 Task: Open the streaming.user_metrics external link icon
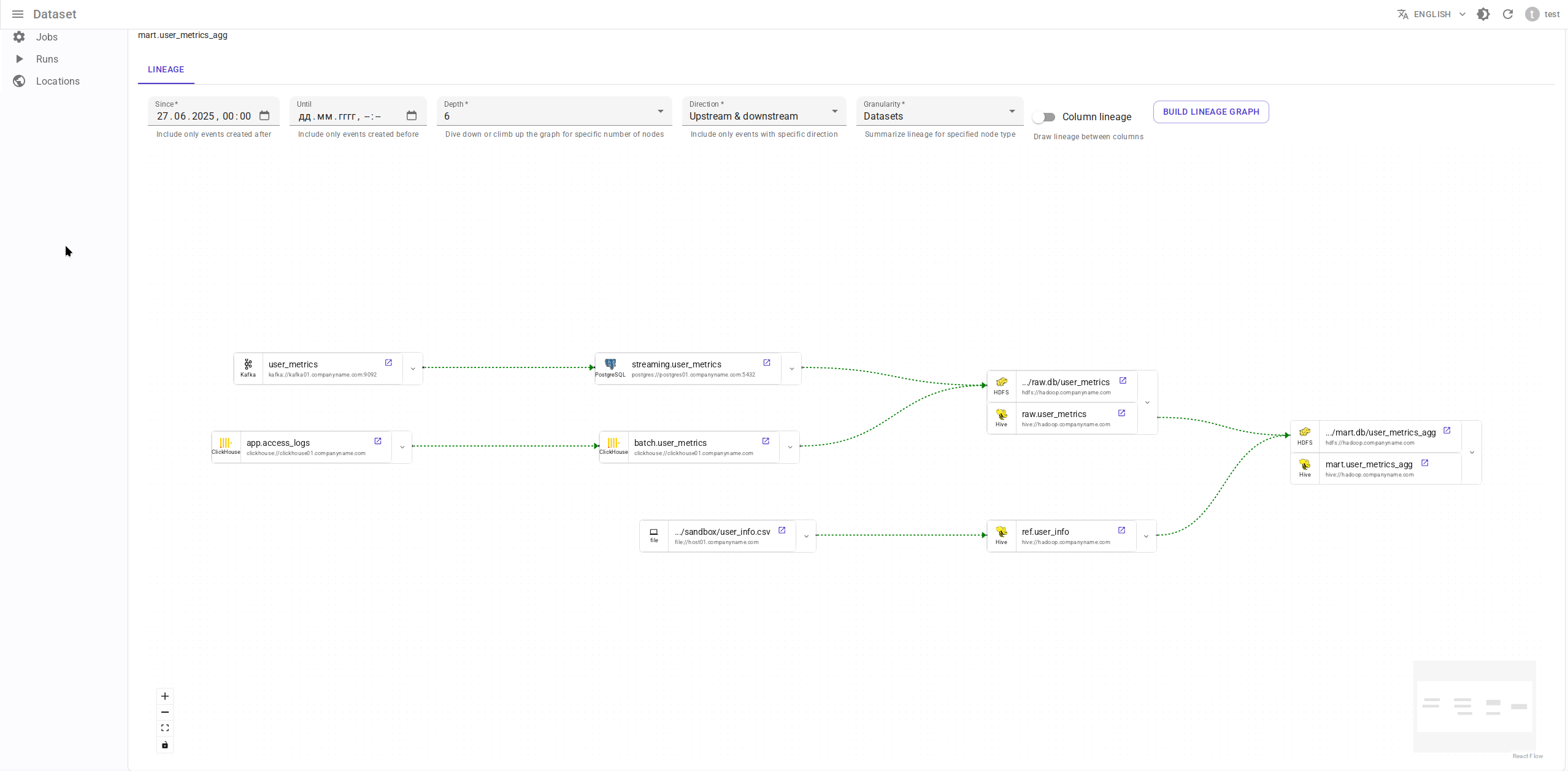767,363
